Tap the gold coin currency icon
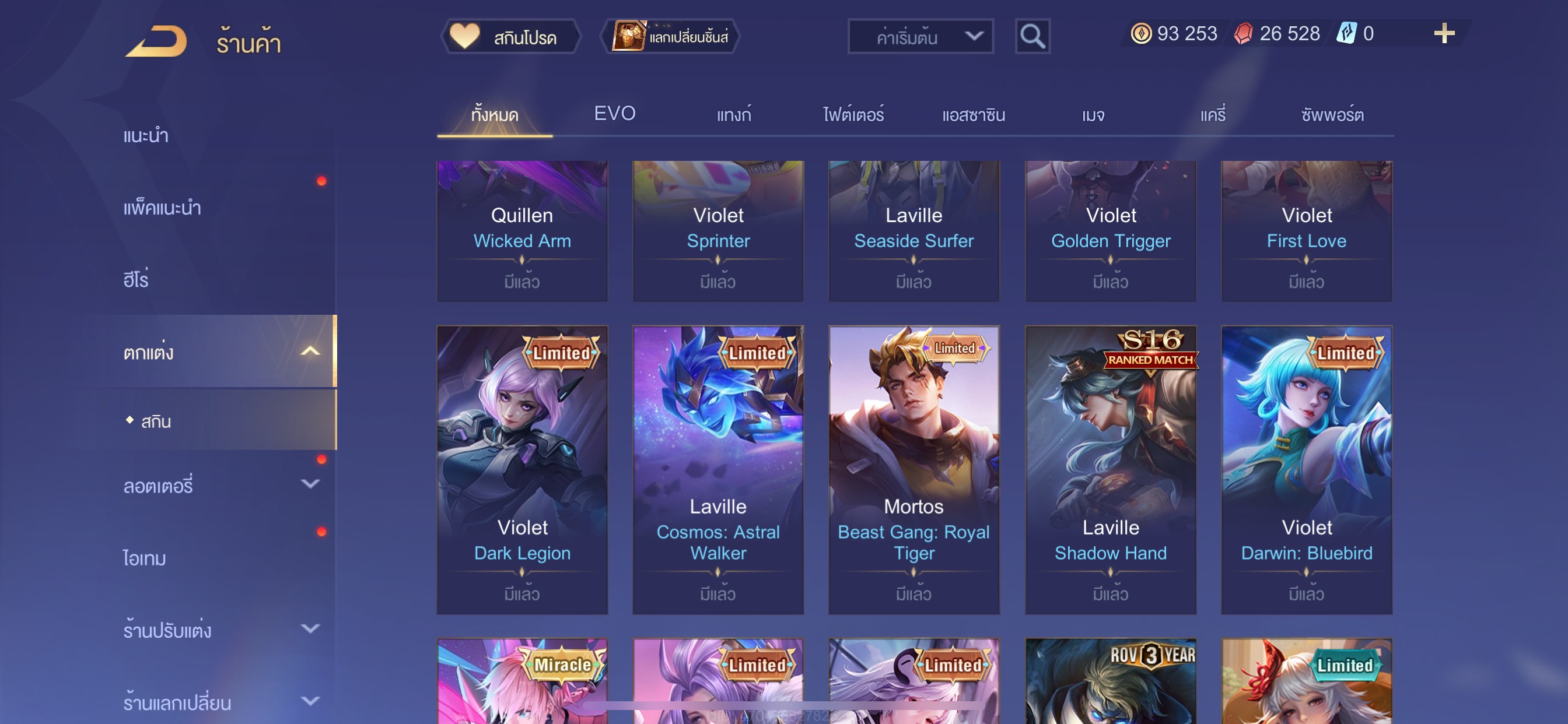 click(x=1140, y=33)
